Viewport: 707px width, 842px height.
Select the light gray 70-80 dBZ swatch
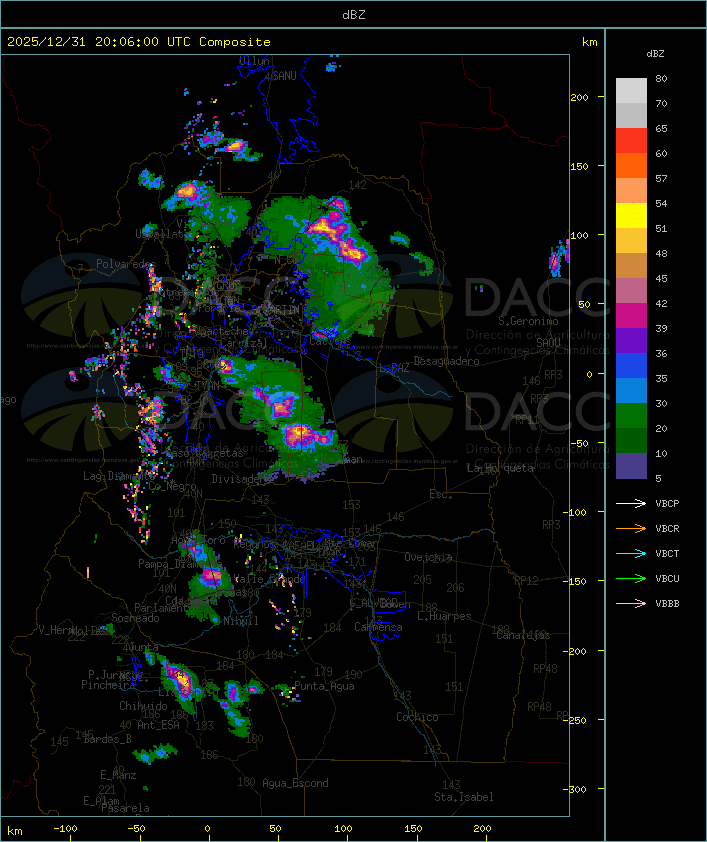click(x=631, y=90)
